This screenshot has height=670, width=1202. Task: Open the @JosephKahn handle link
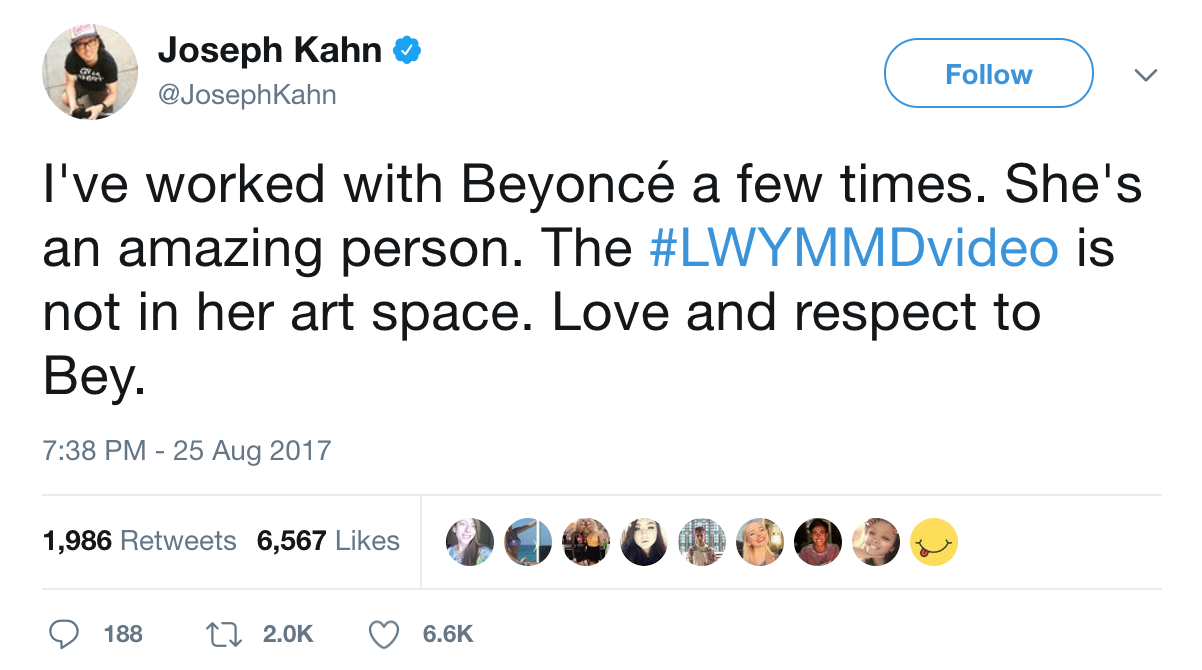click(x=248, y=95)
